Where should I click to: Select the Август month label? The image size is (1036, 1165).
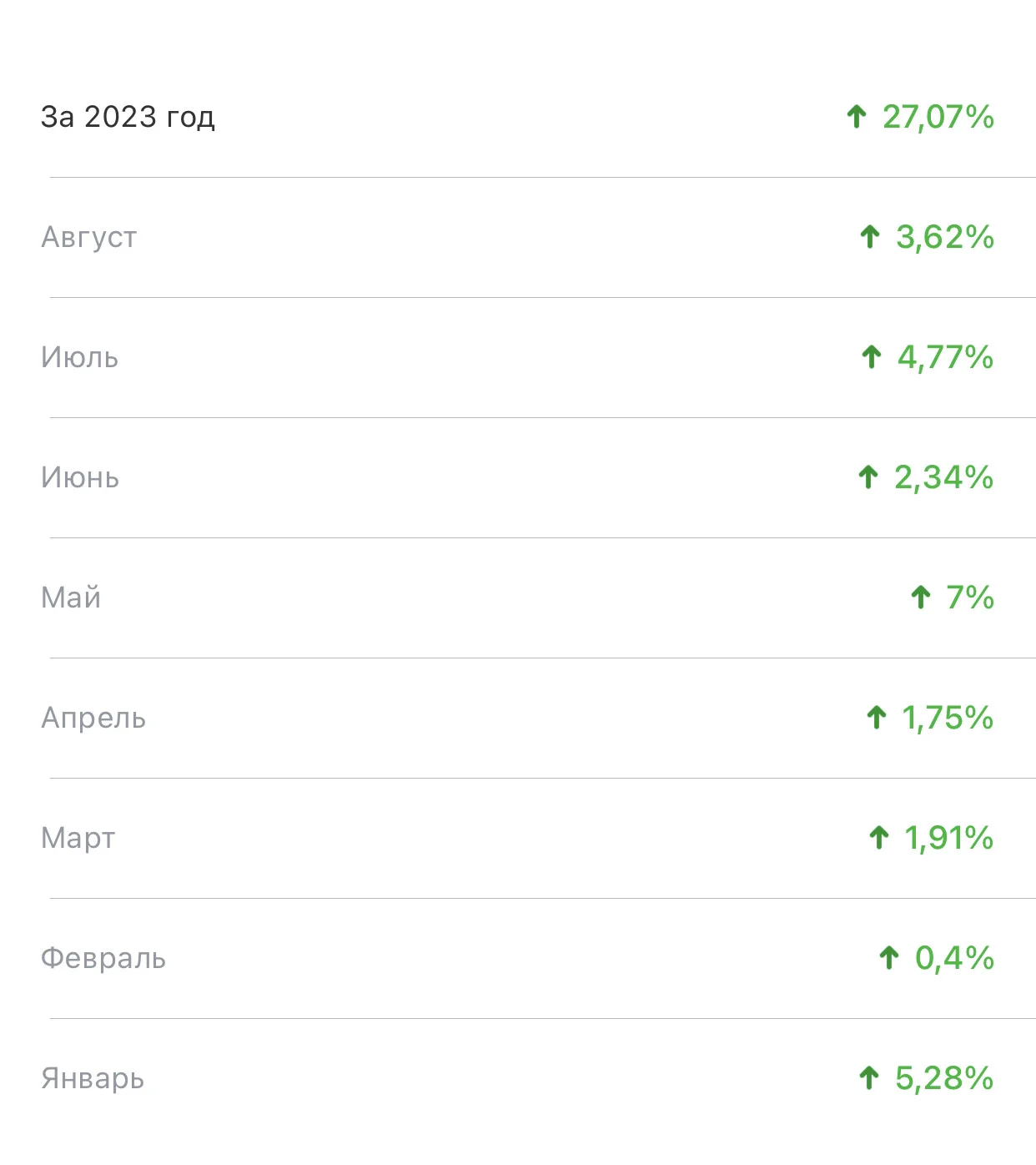[x=88, y=238]
